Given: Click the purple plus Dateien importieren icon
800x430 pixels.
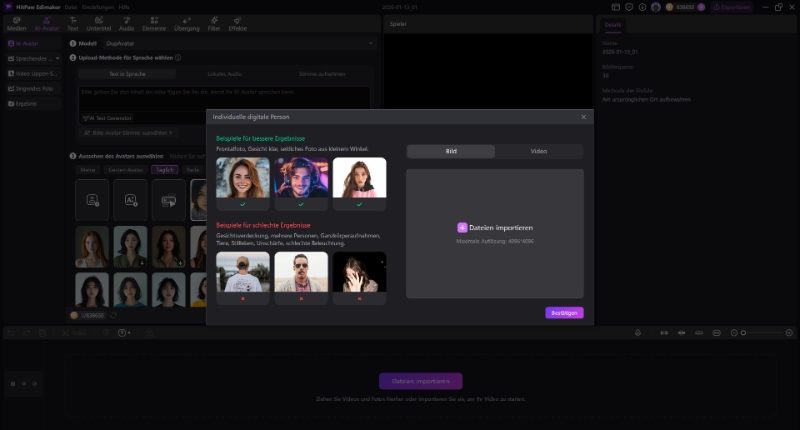Looking at the screenshot, I should [x=462, y=228].
